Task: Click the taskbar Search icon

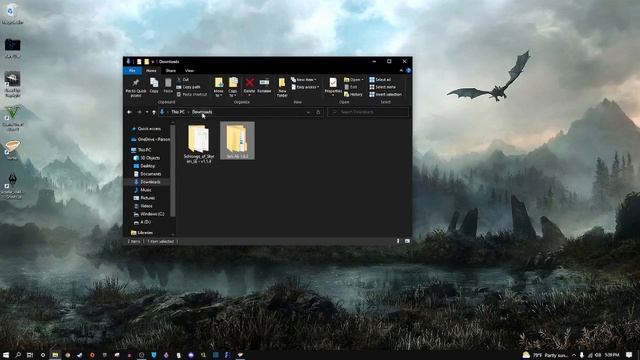Action: pyautogui.click(x=18, y=355)
